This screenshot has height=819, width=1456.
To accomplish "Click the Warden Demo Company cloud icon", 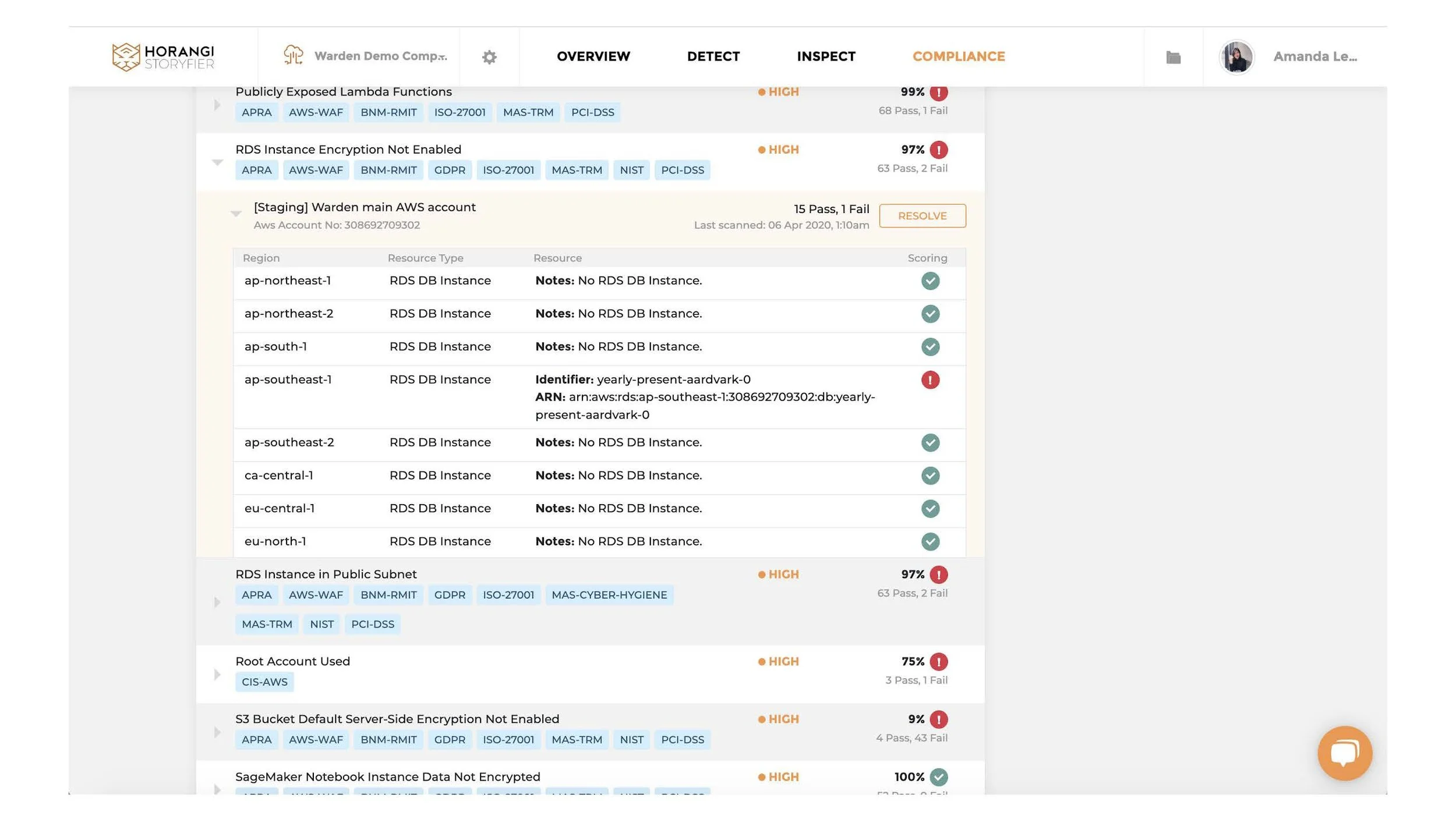I will (x=294, y=56).
